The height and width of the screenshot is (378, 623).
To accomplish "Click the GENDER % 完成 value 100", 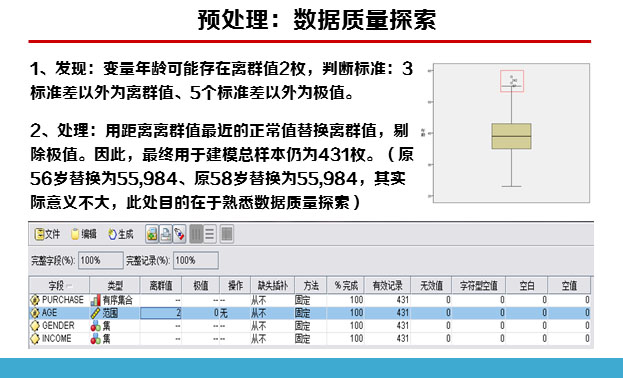I will 356,326.
